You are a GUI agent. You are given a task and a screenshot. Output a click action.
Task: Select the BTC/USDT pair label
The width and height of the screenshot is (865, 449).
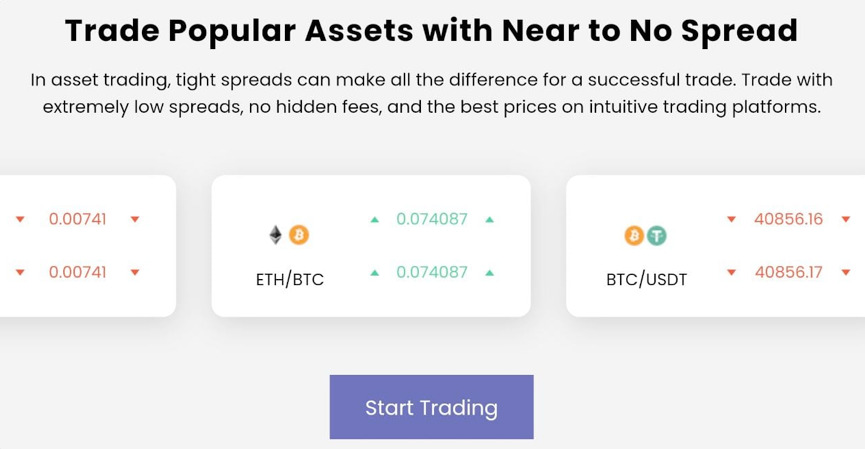click(646, 280)
